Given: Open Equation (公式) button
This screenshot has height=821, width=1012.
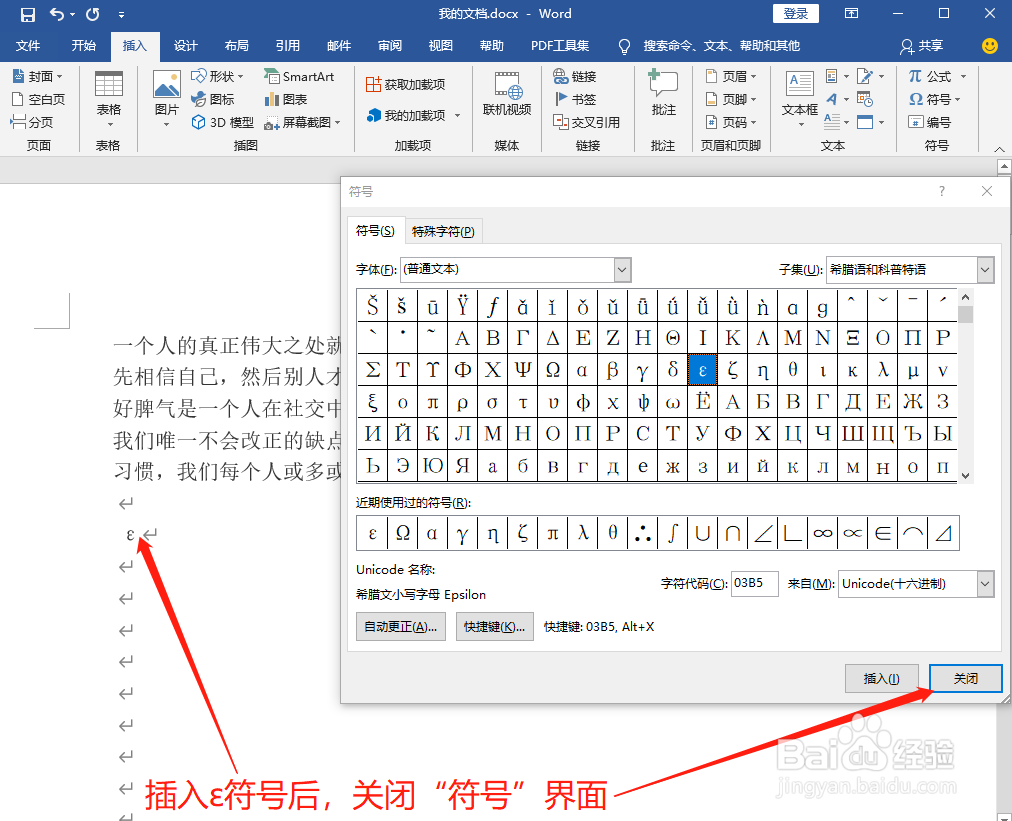Looking at the screenshot, I should click(x=929, y=76).
